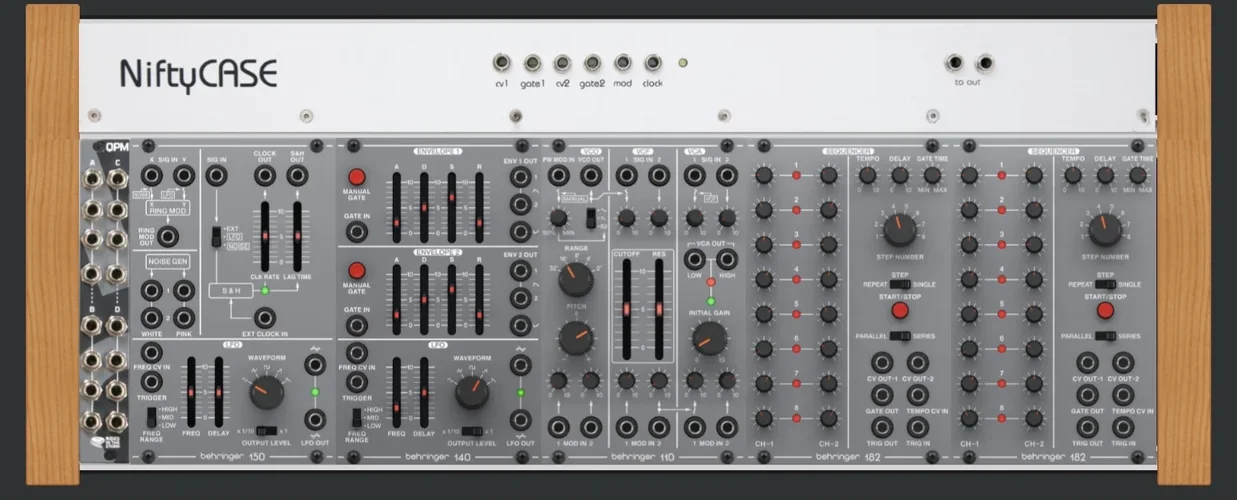
Task: Click the VCA OUT LOW jack
Action: [x=694, y=260]
